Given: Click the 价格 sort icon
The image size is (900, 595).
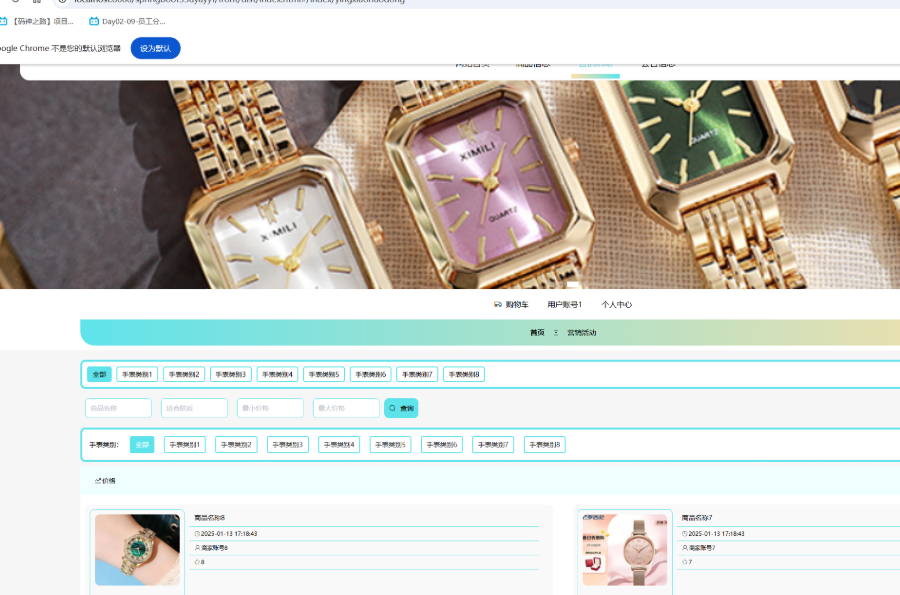Looking at the screenshot, I should 98,481.
